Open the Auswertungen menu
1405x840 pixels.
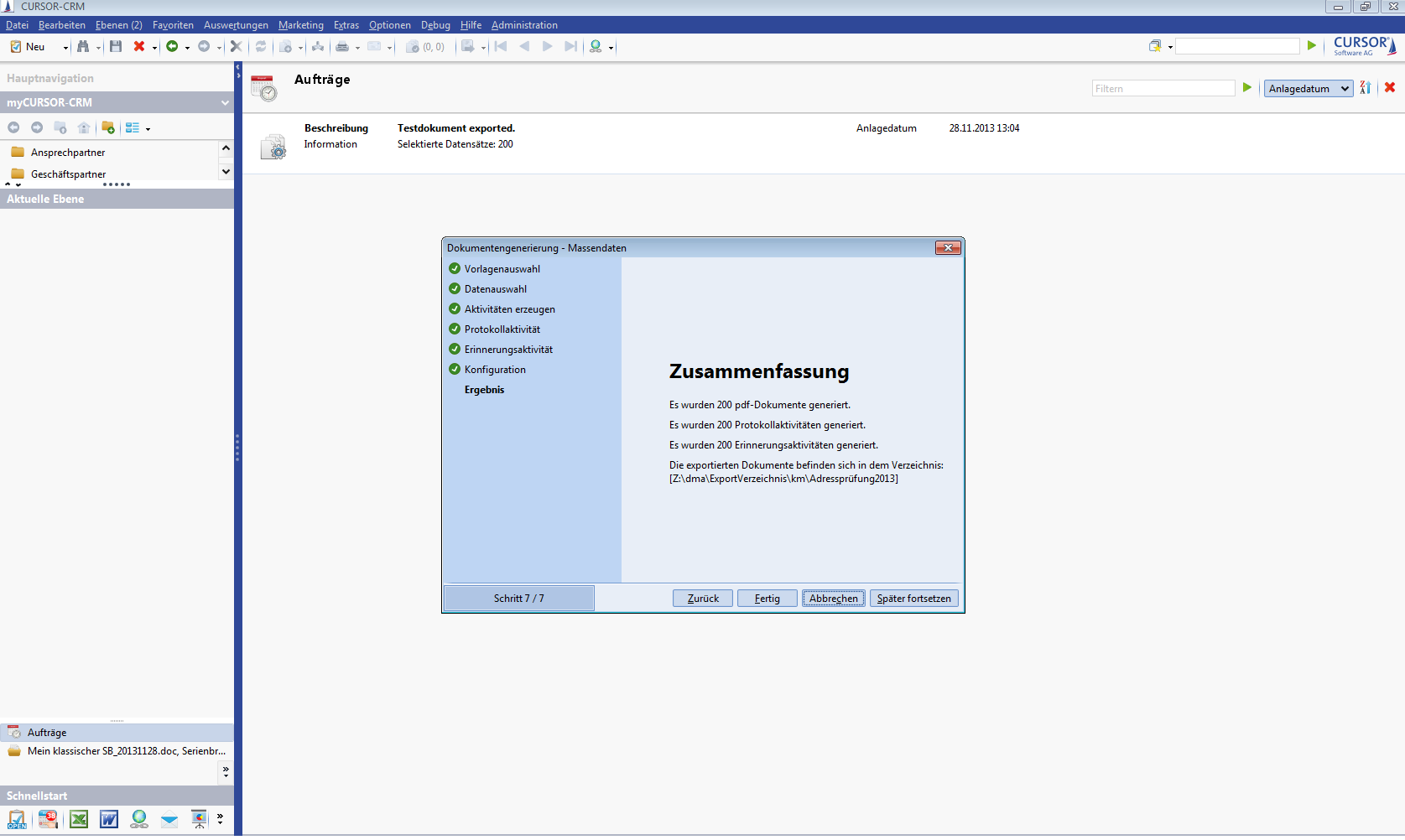click(236, 25)
